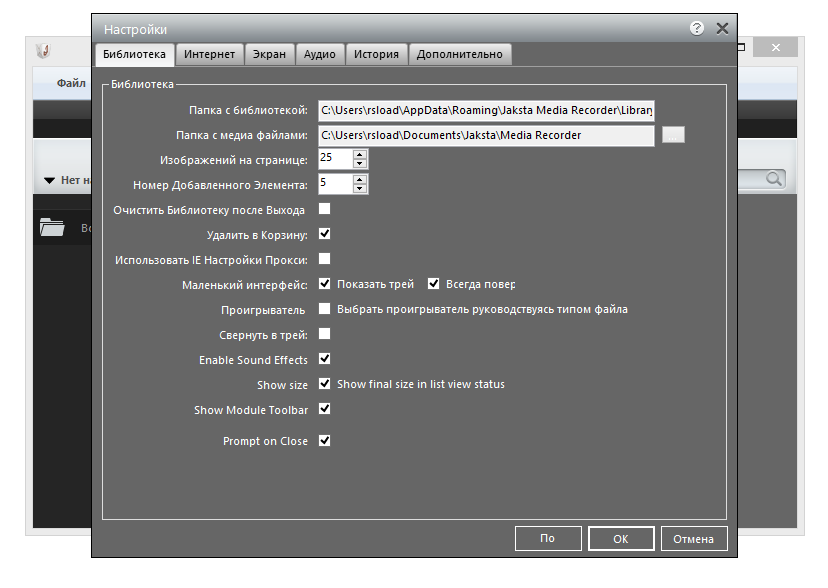The width and height of the screenshot is (828, 588).
Task: Click the По button
Action: tap(548, 538)
